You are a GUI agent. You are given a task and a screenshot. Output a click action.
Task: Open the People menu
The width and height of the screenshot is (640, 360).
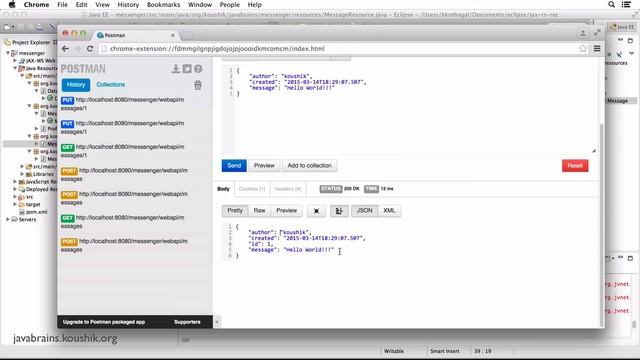click(x=229, y=4)
